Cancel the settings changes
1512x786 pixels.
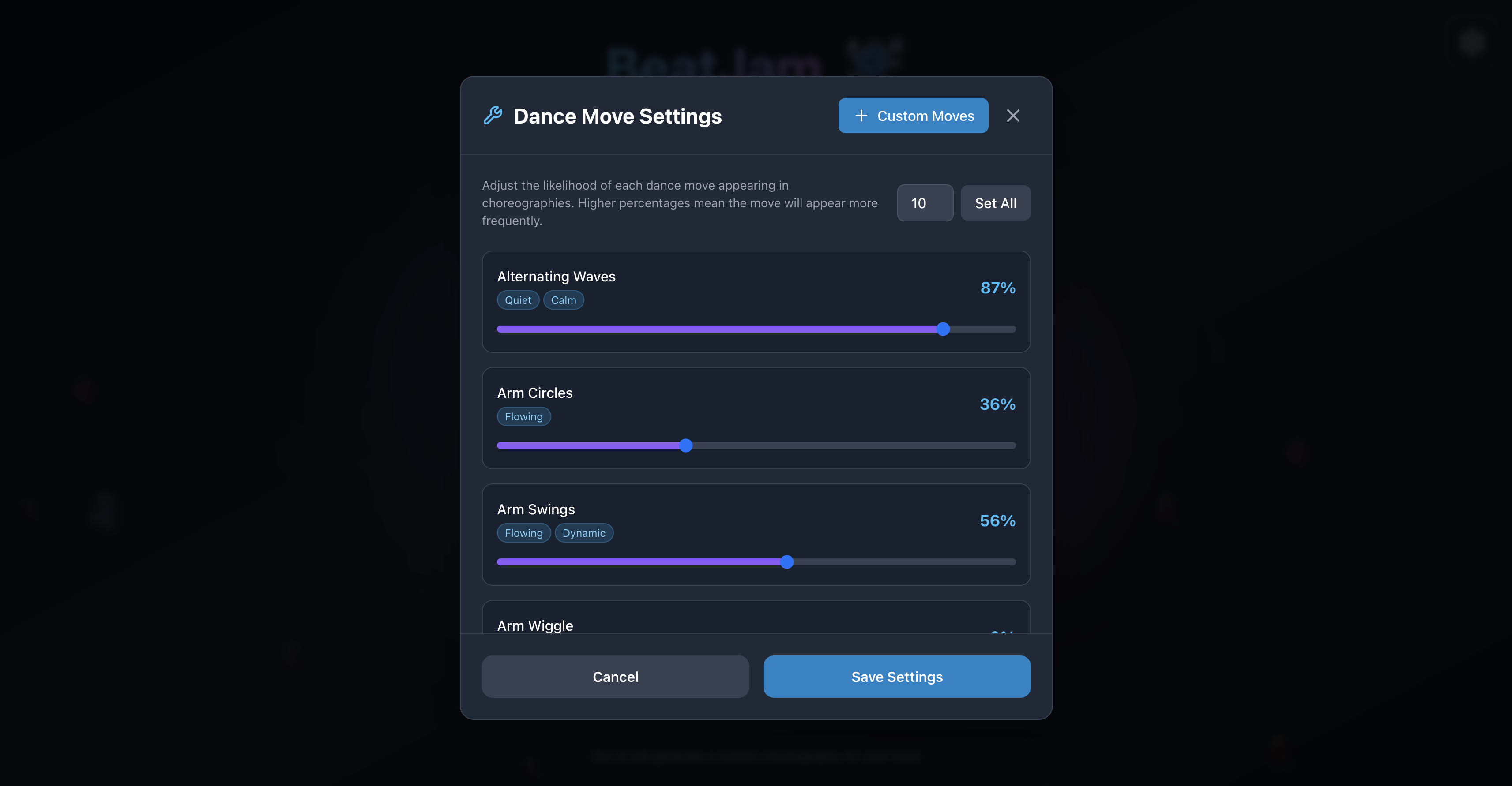pyautogui.click(x=615, y=676)
